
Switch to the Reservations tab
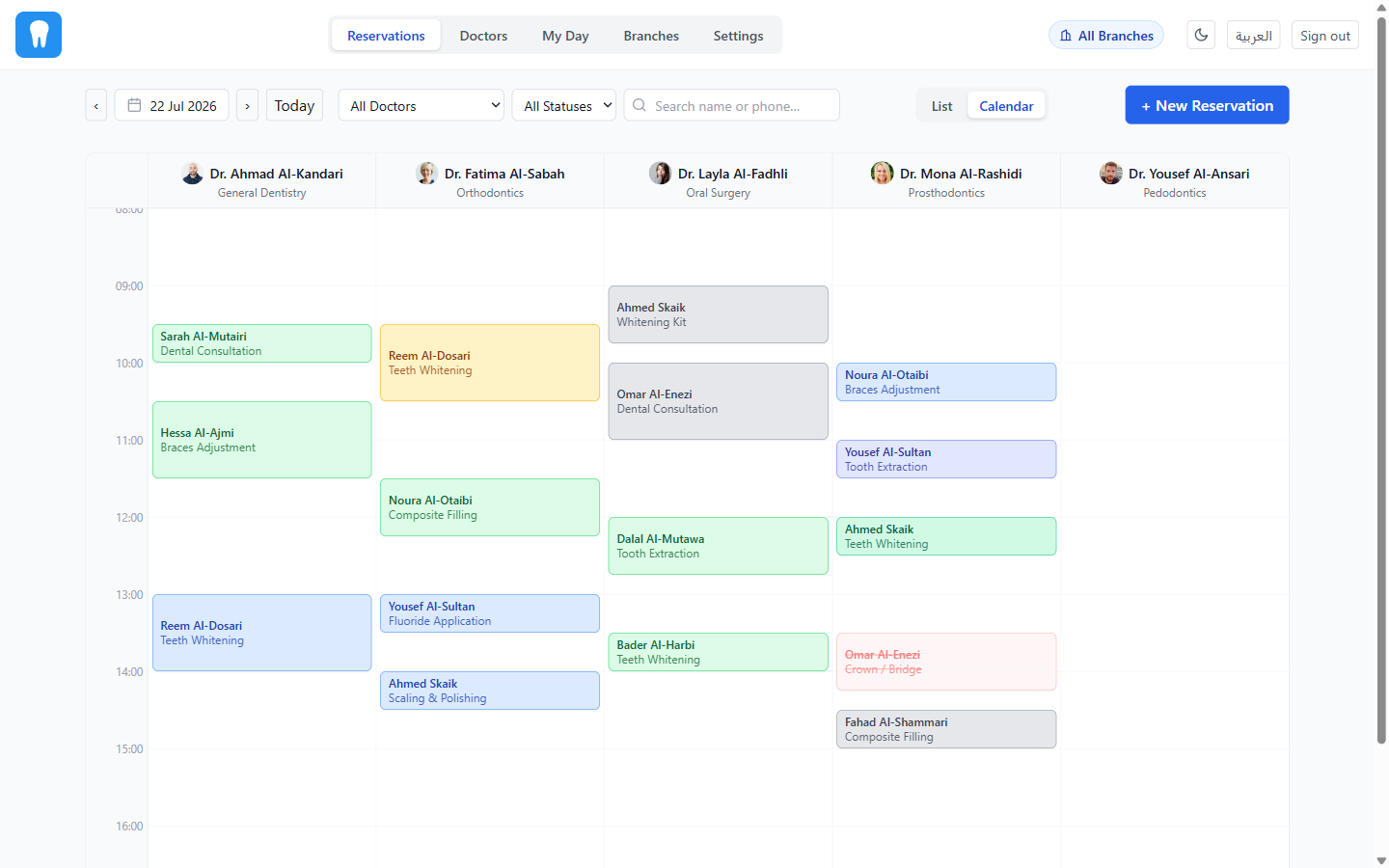point(386,35)
